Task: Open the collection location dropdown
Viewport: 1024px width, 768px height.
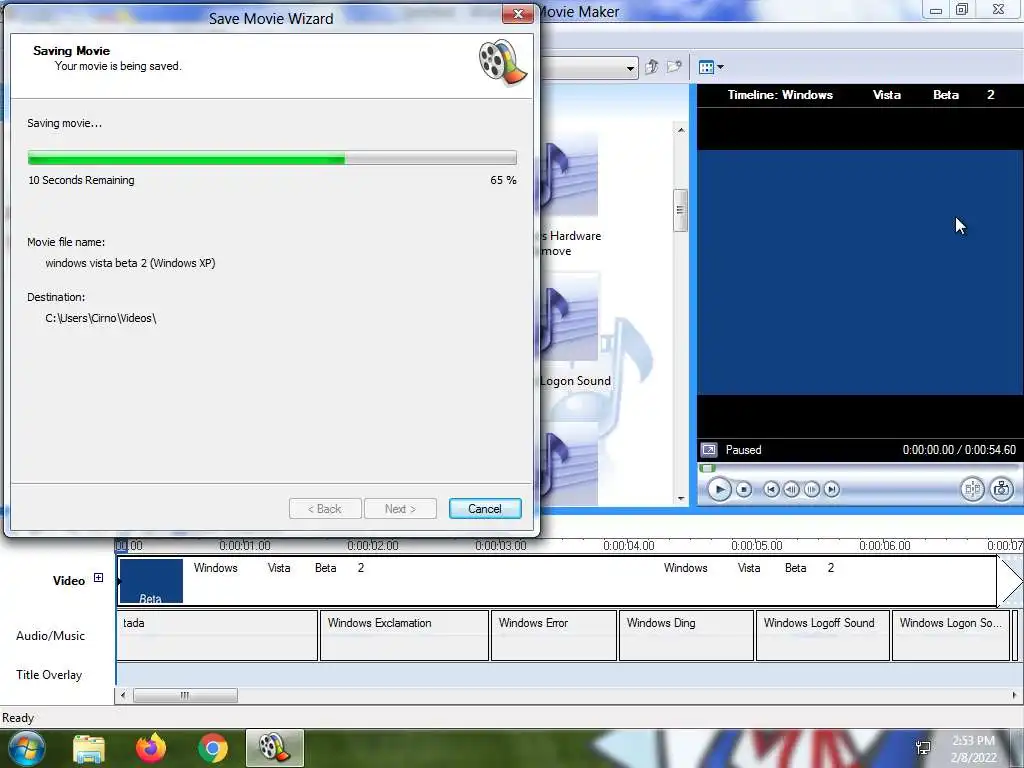Action: (x=630, y=67)
